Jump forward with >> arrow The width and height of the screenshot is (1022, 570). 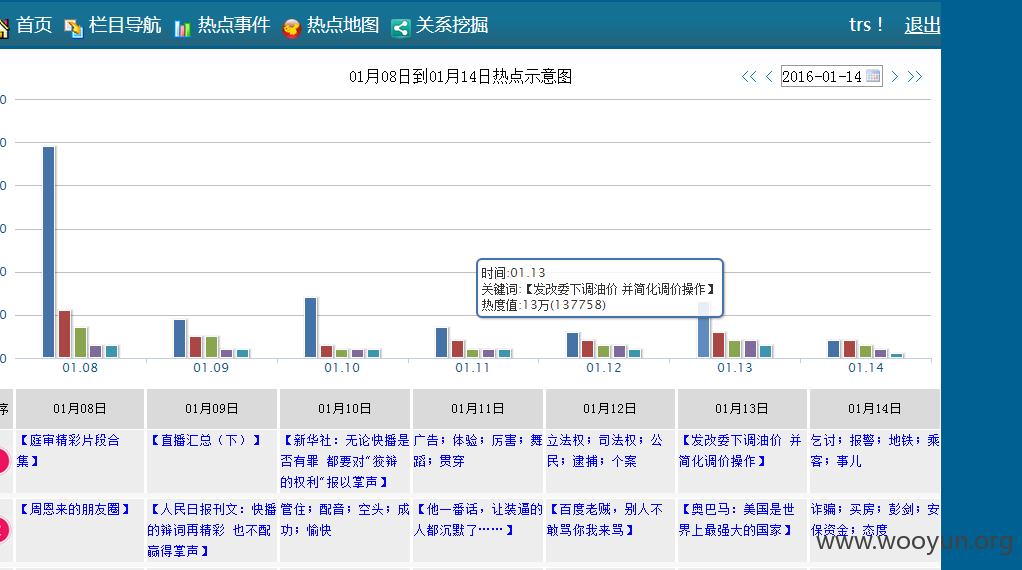(x=915, y=76)
